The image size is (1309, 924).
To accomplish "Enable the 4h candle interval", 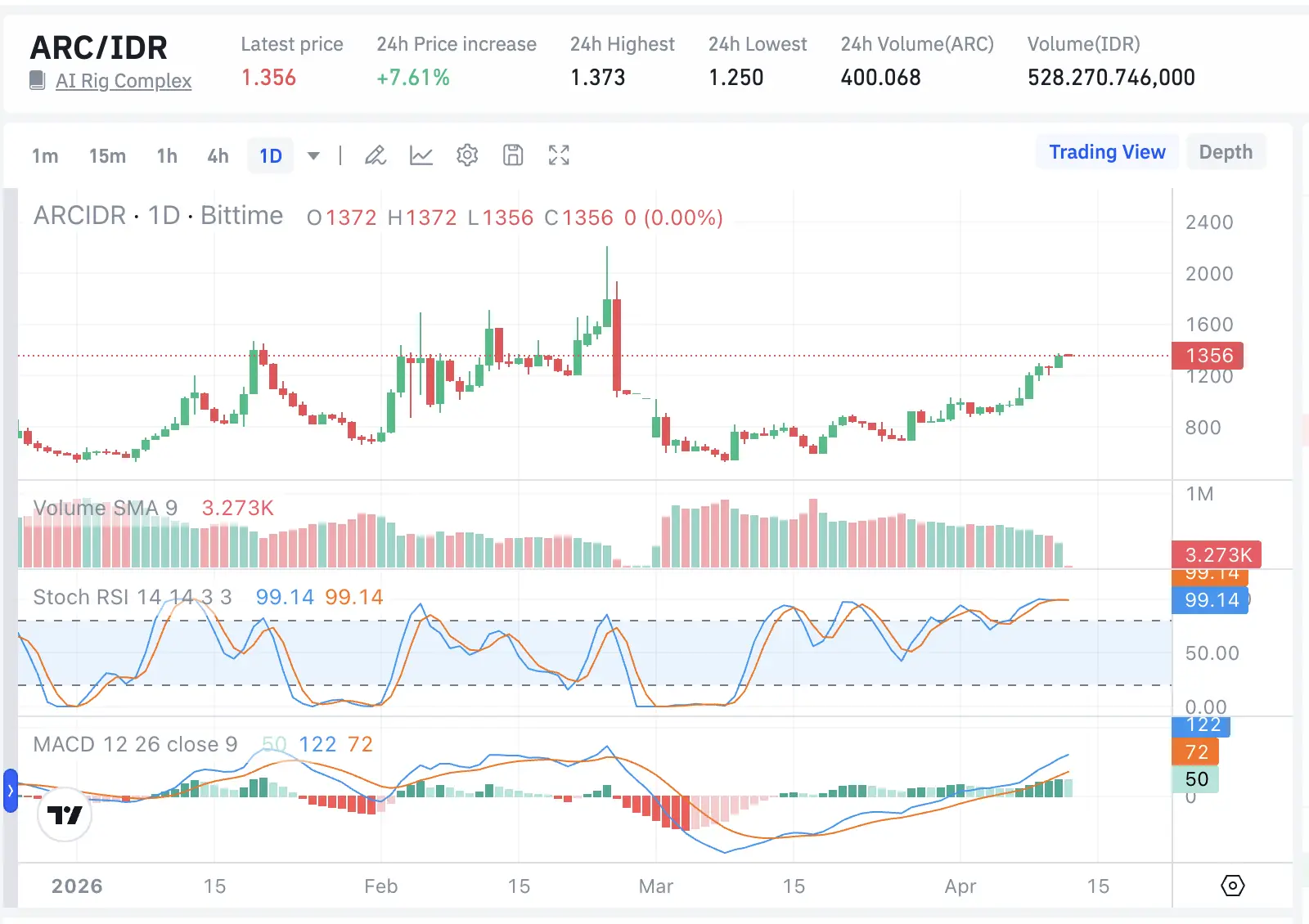I will (x=217, y=156).
